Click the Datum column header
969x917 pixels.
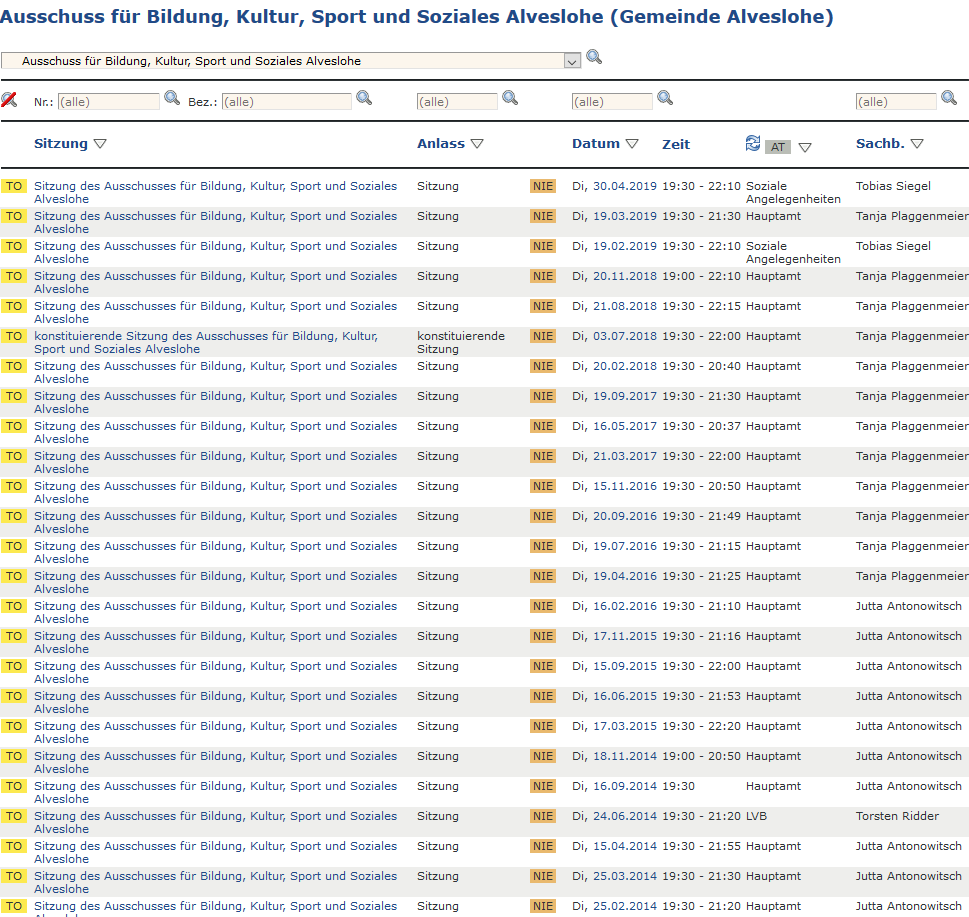[x=596, y=143]
